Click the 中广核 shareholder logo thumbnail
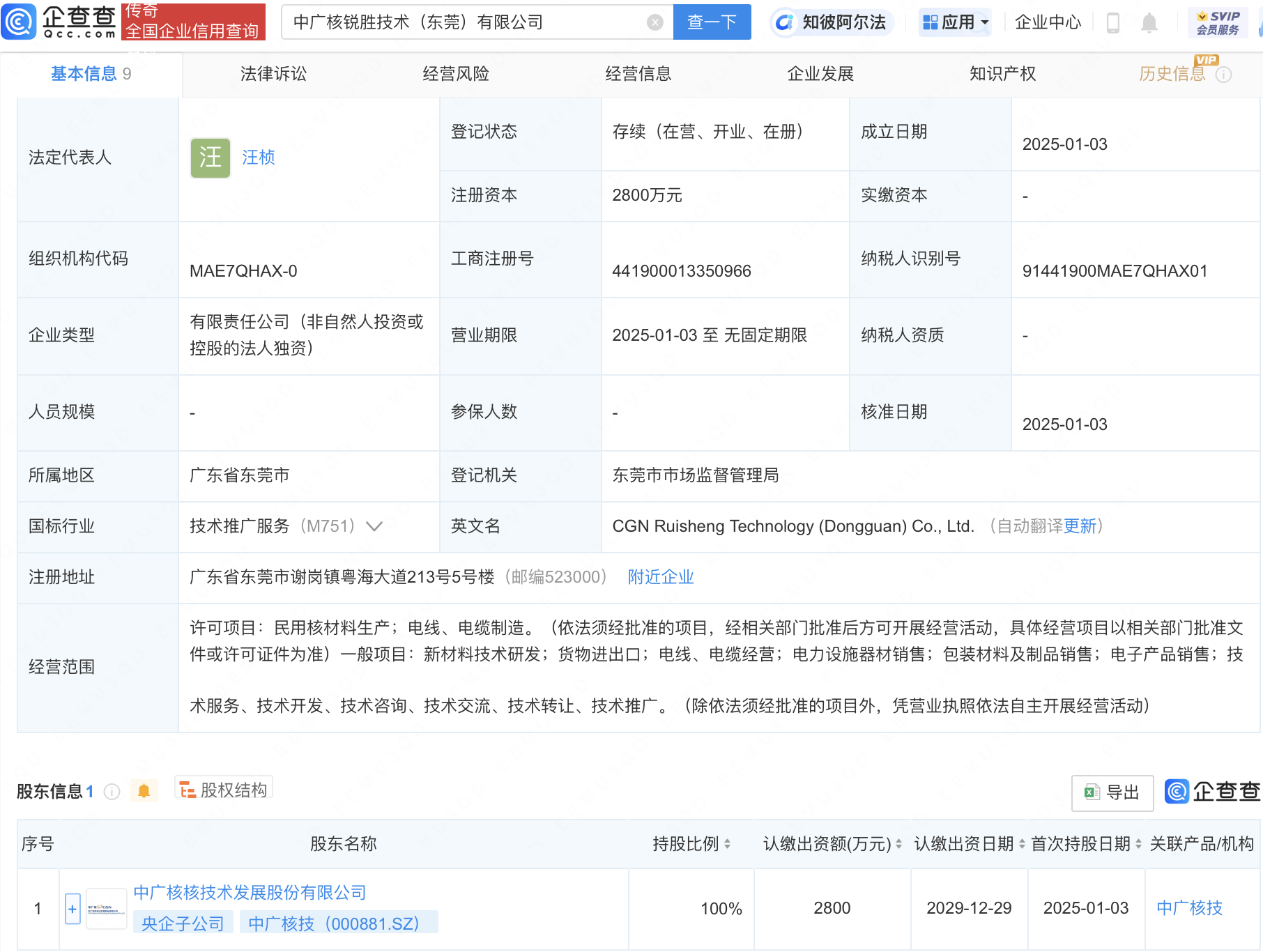 [x=107, y=909]
